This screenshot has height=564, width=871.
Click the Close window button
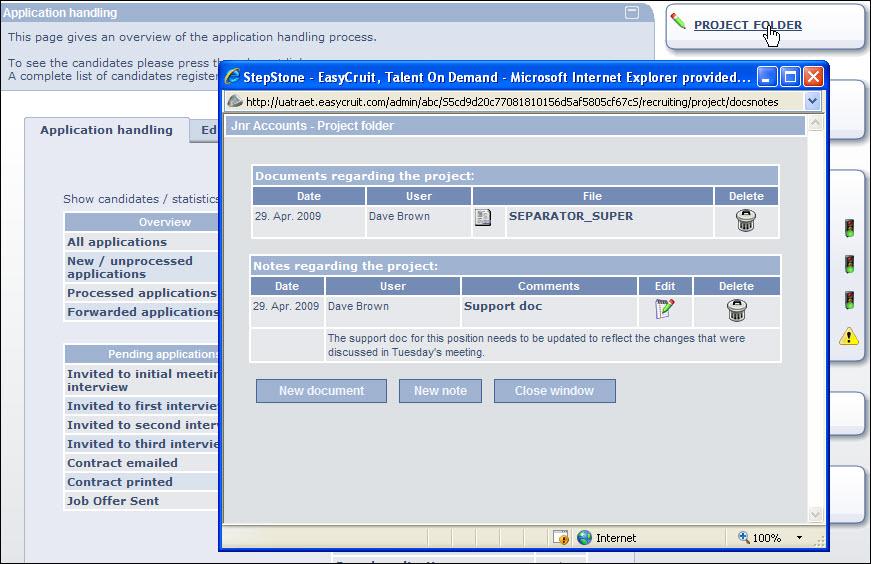(554, 391)
